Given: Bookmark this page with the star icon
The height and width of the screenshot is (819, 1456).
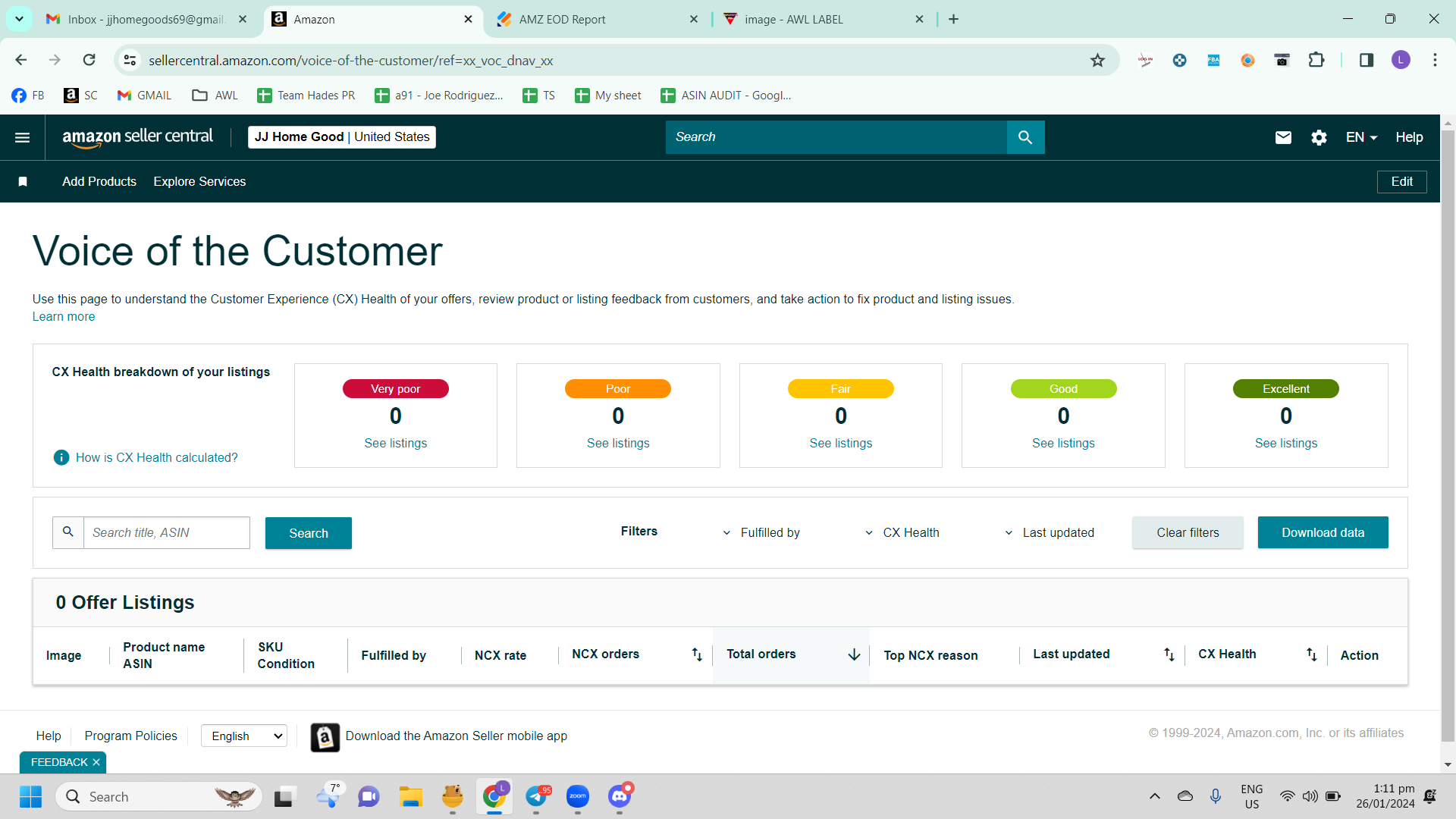Looking at the screenshot, I should (x=1097, y=61).
